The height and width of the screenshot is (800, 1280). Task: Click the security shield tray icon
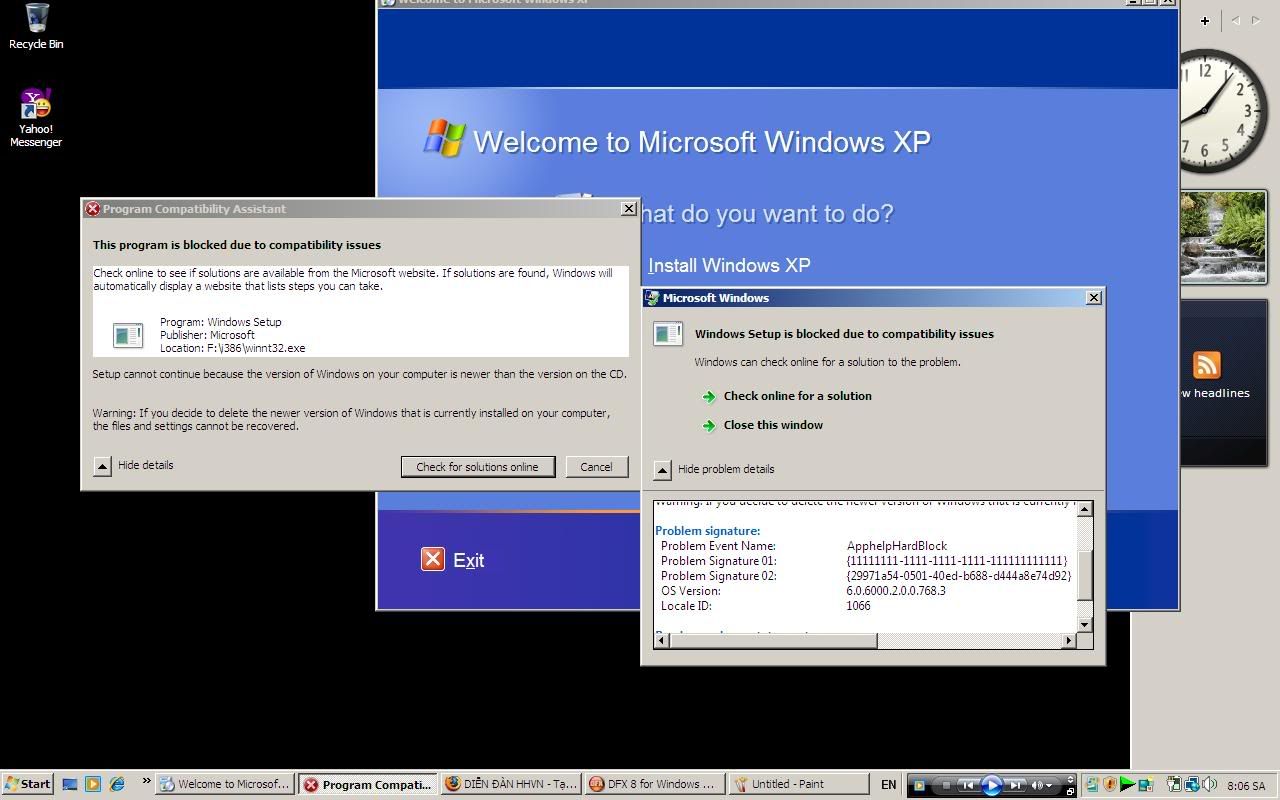[x=1110, y=784]
